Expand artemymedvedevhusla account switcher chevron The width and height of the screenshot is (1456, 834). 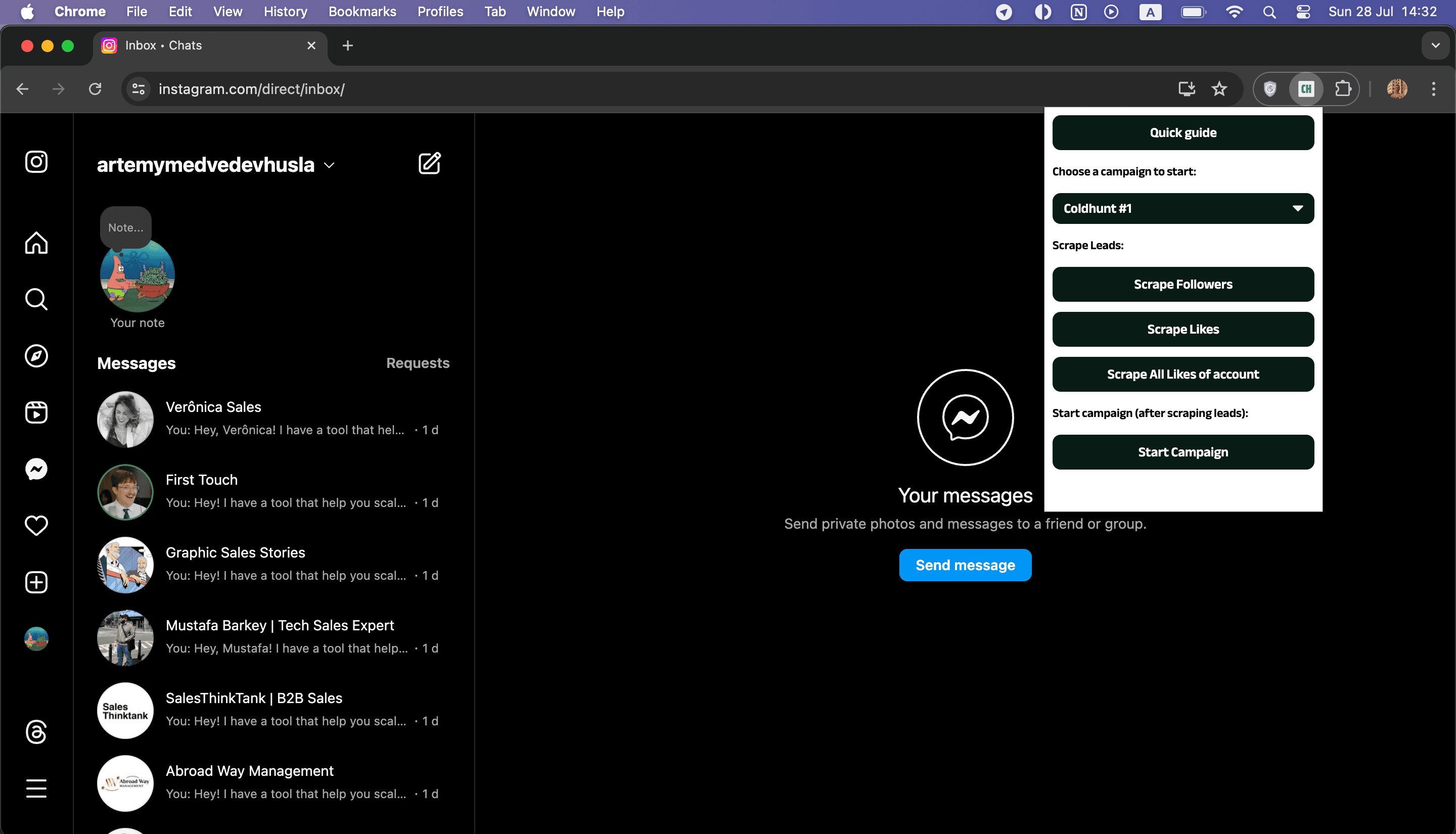tap(329, 166)
